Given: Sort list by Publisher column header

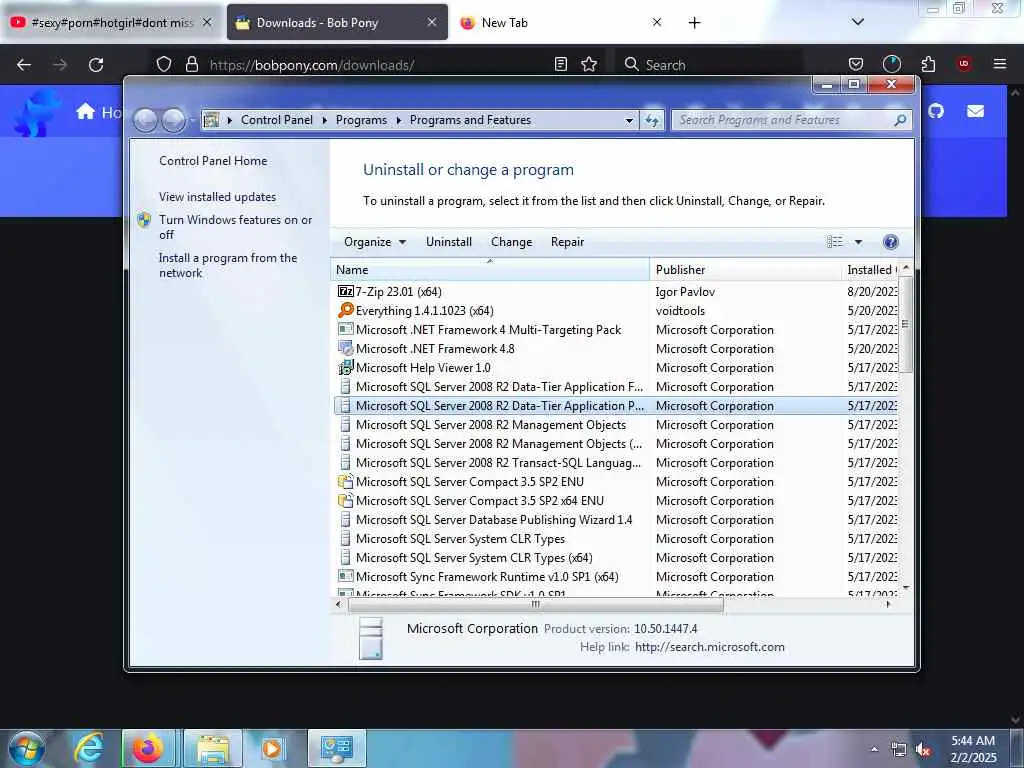Looking at the screenshot, I should pyautogui.click(x=745, y=270).
